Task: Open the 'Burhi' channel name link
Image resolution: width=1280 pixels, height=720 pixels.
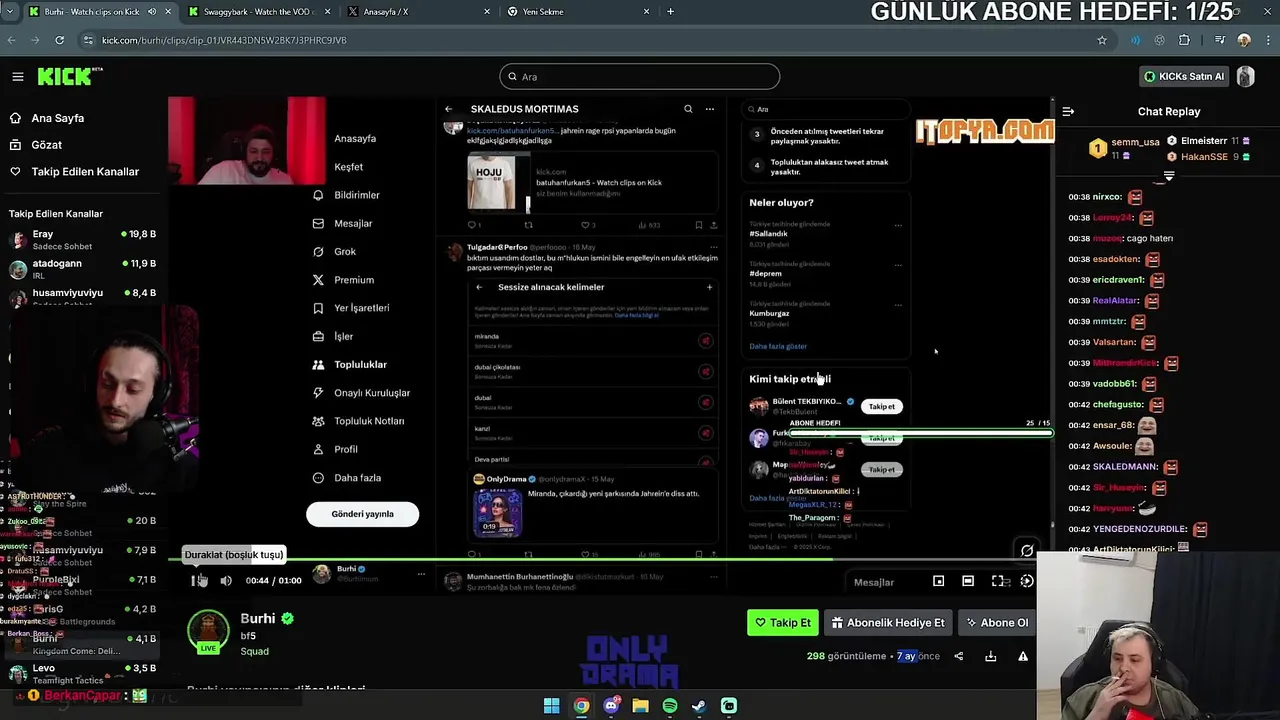Action: point(258,618)
